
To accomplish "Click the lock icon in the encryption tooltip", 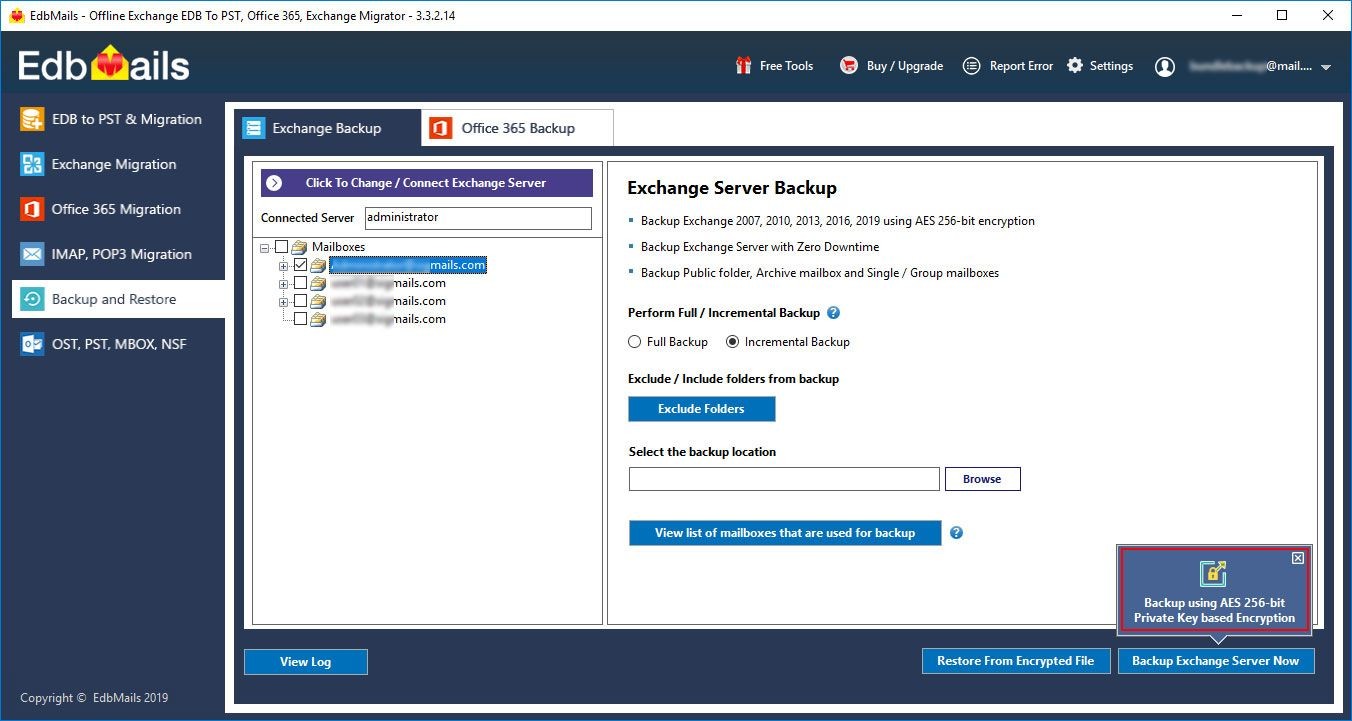I will pyautogui.click(x=1214, y=573).
